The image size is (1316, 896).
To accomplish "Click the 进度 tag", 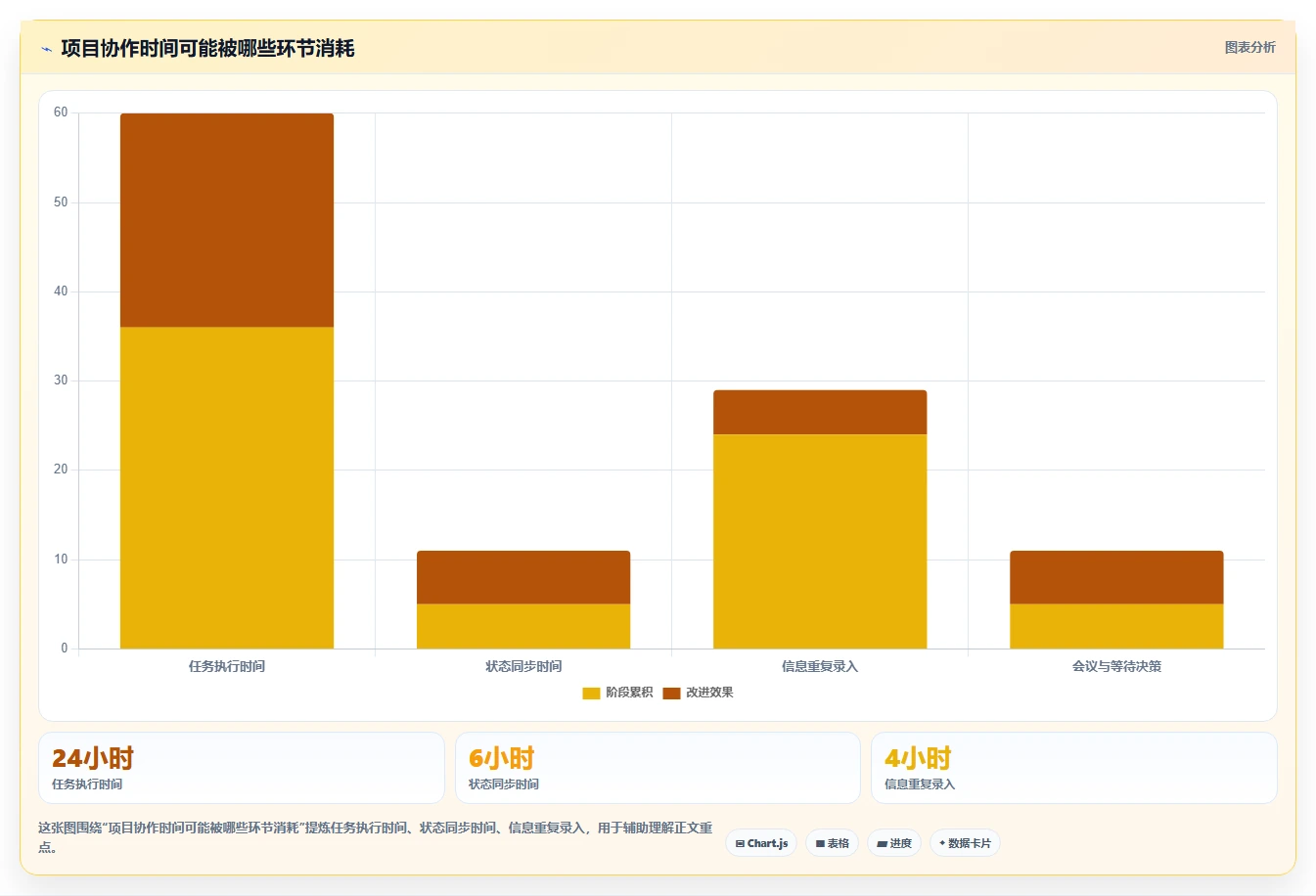I will [x=894, y=843].
